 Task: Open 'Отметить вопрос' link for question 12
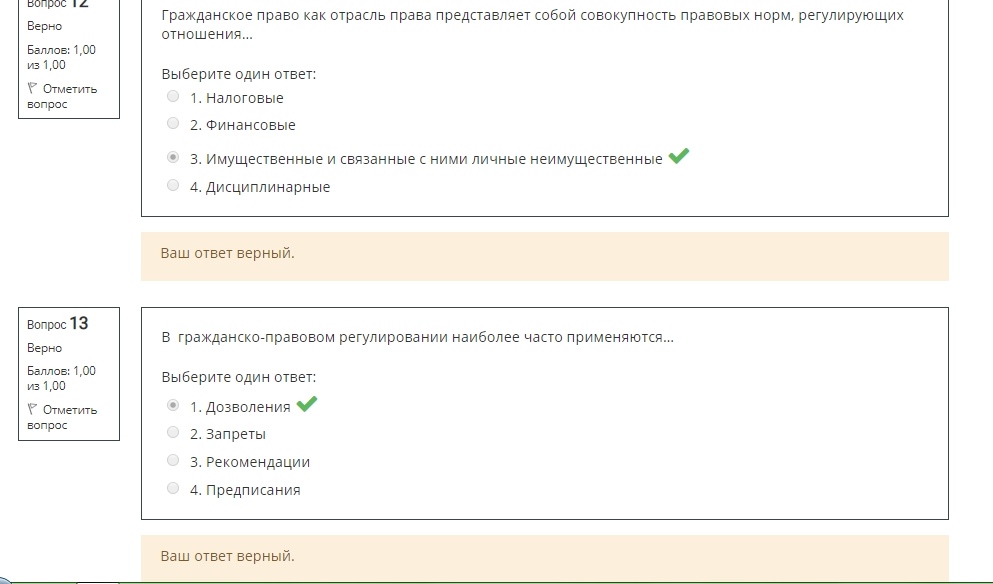(x=62, y=96)
